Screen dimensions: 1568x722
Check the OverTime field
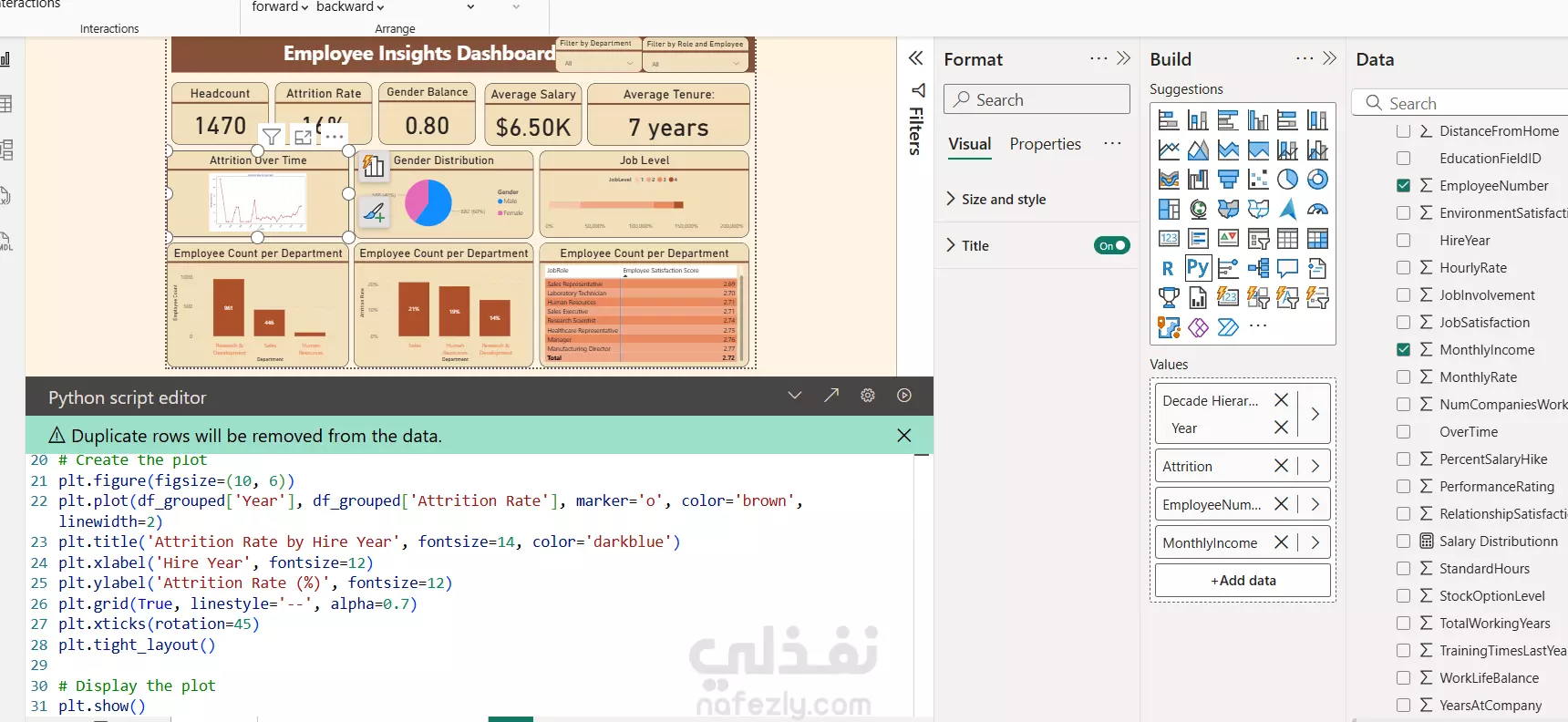pyautogui.click(x=1404, y=432)
